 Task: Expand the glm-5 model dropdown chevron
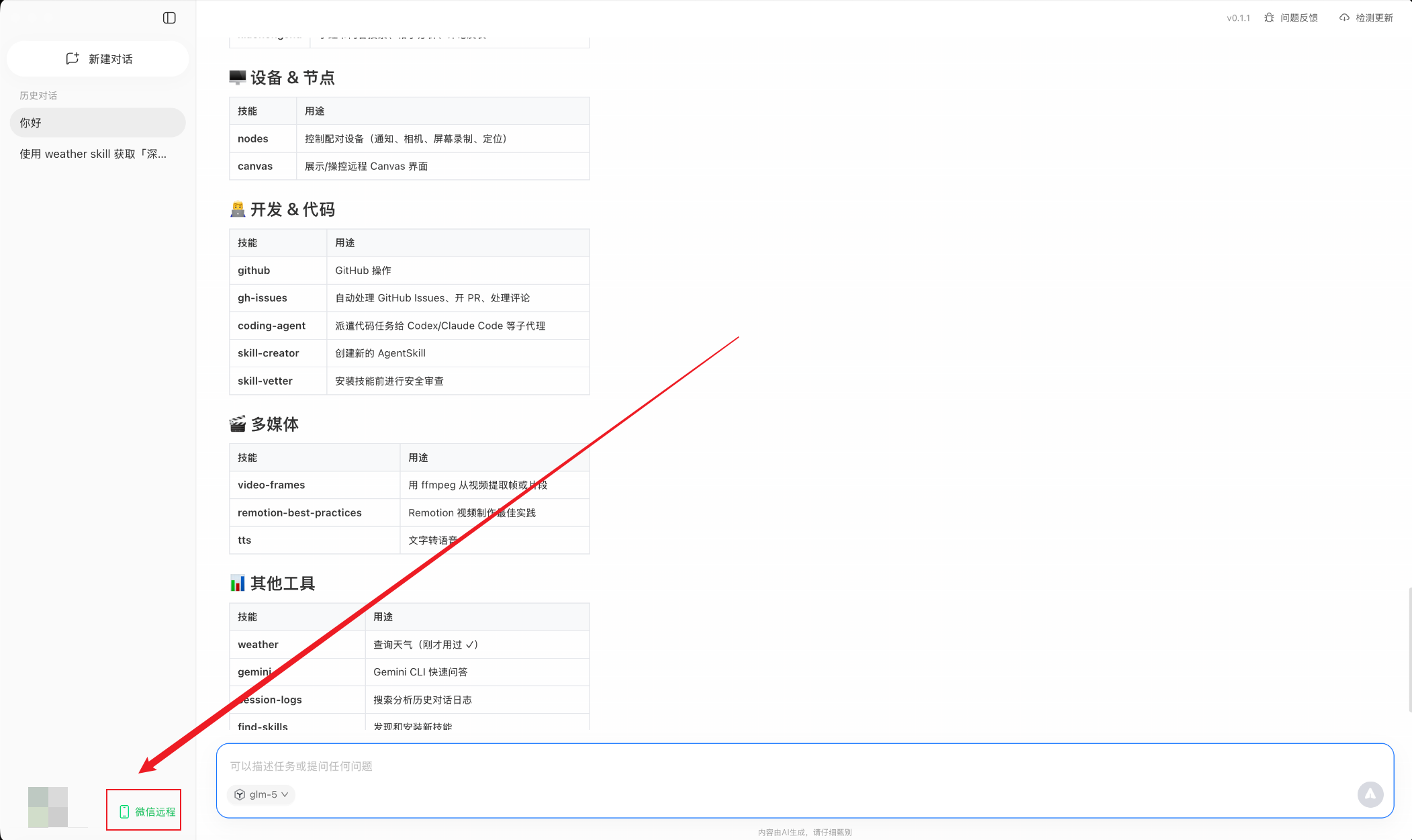285,794
